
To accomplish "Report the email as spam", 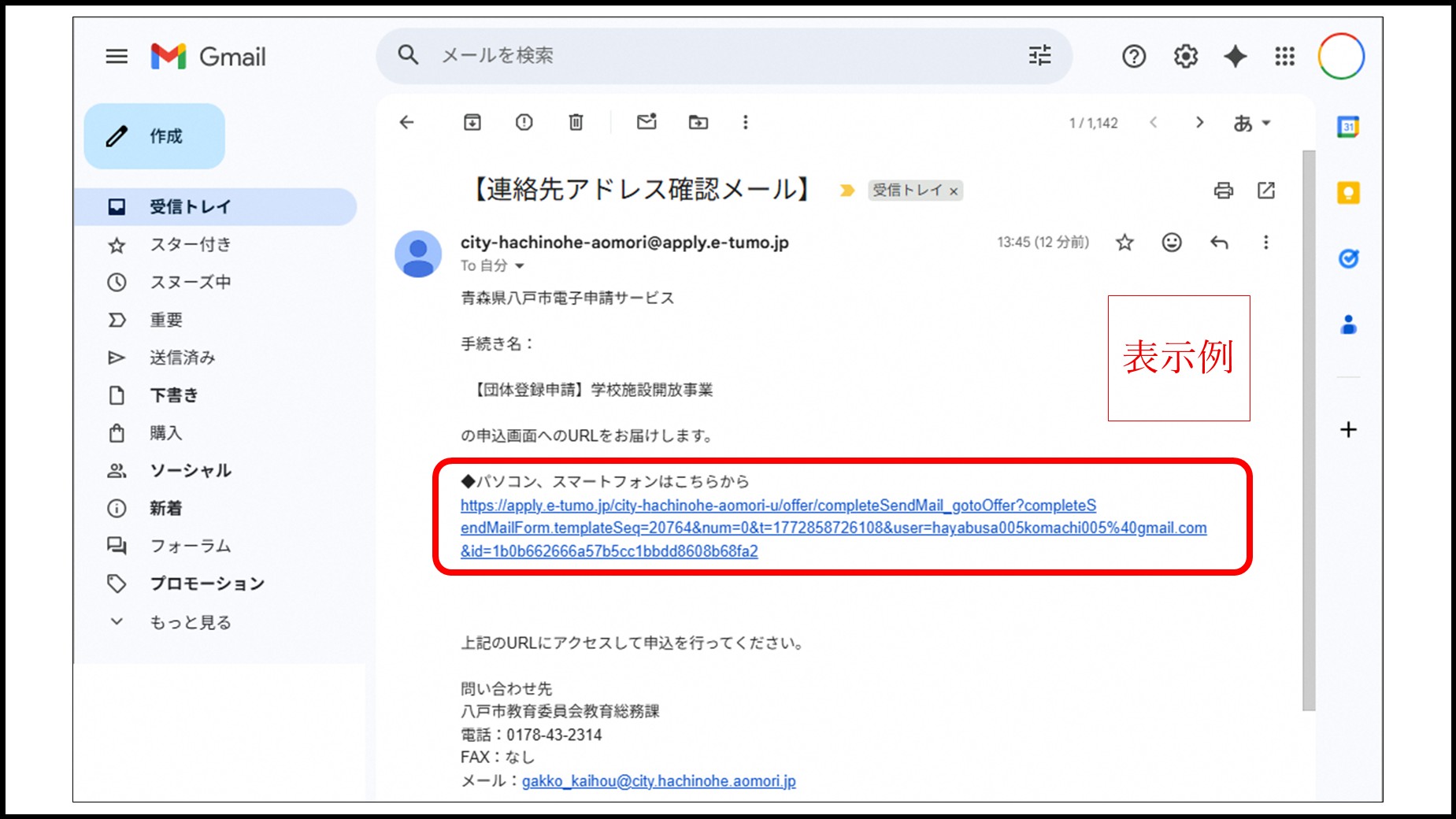I will (x=524, y=122).
